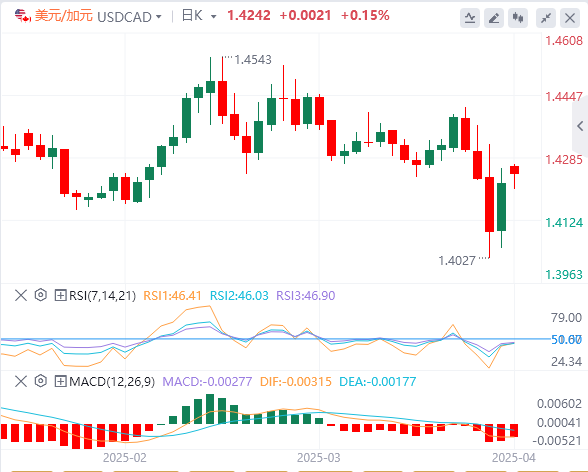The image size is (588, 472).
Task: Select the pencil drawing tool
Action: coord(494,18)
